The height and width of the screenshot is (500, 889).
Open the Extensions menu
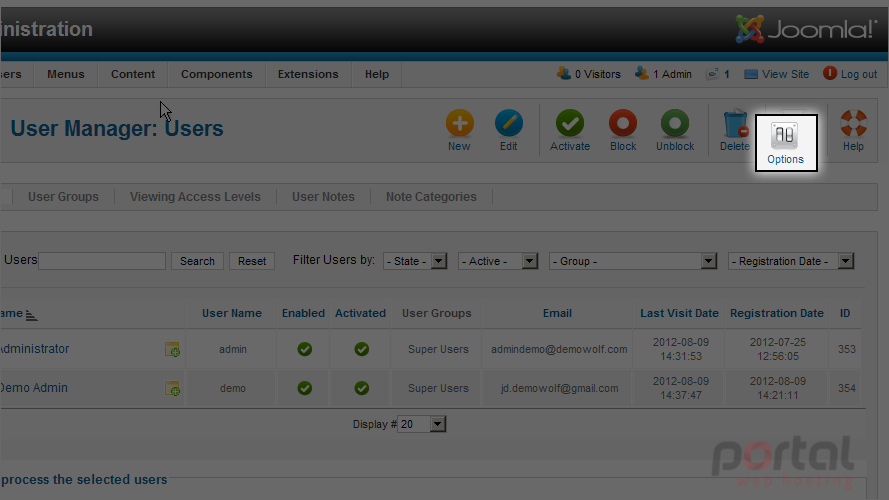[x=308, y=74]
